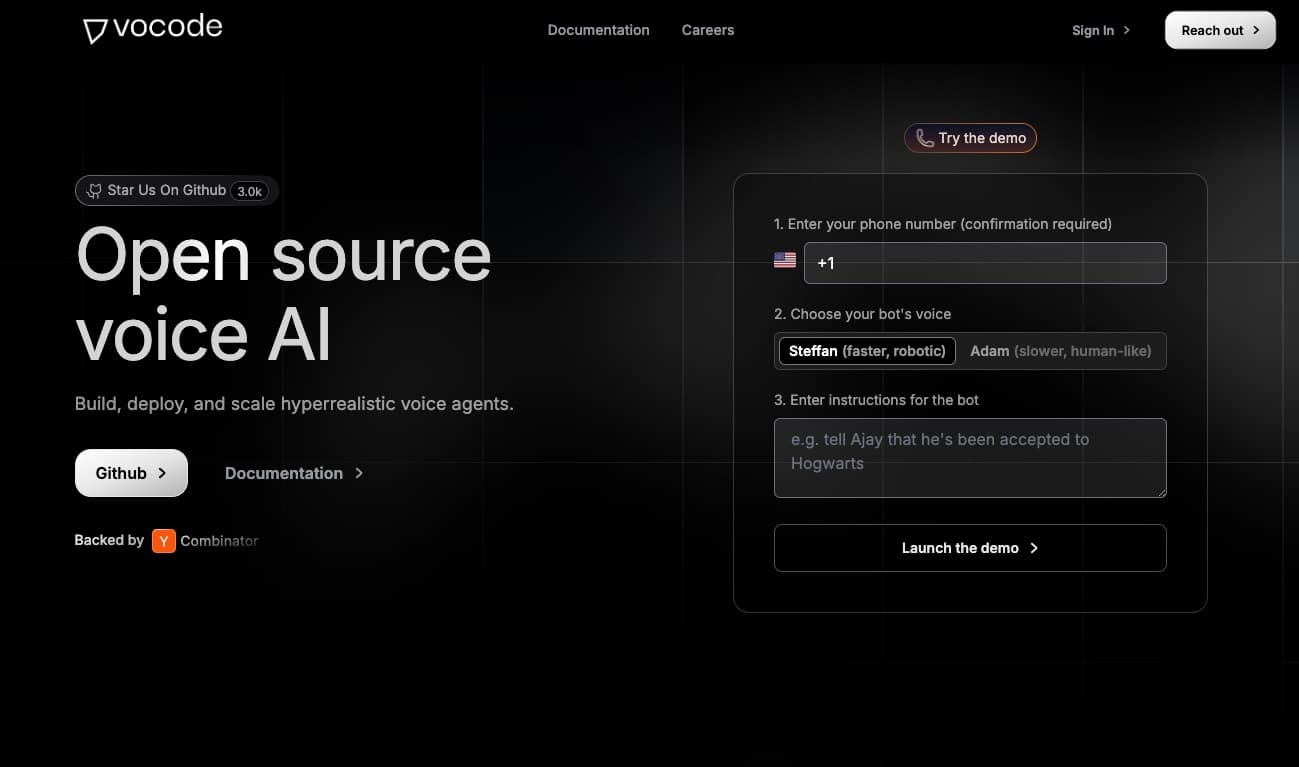The image size is (1299, 767).
Task: Click the Sign In link
Action: point(1101,30)
